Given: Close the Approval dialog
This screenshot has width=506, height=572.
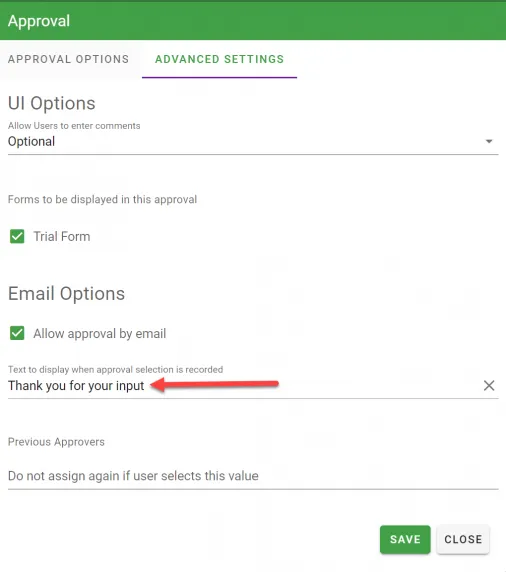Looking at the screenshot, I should (x=463, y=540).
